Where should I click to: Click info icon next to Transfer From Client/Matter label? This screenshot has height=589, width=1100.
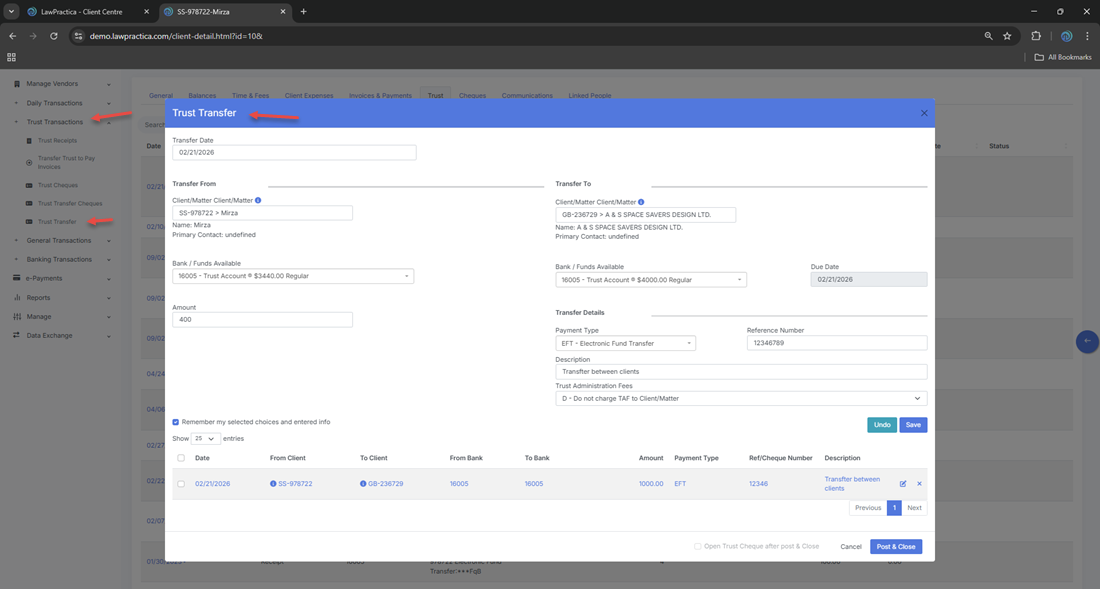click(258, 201)
